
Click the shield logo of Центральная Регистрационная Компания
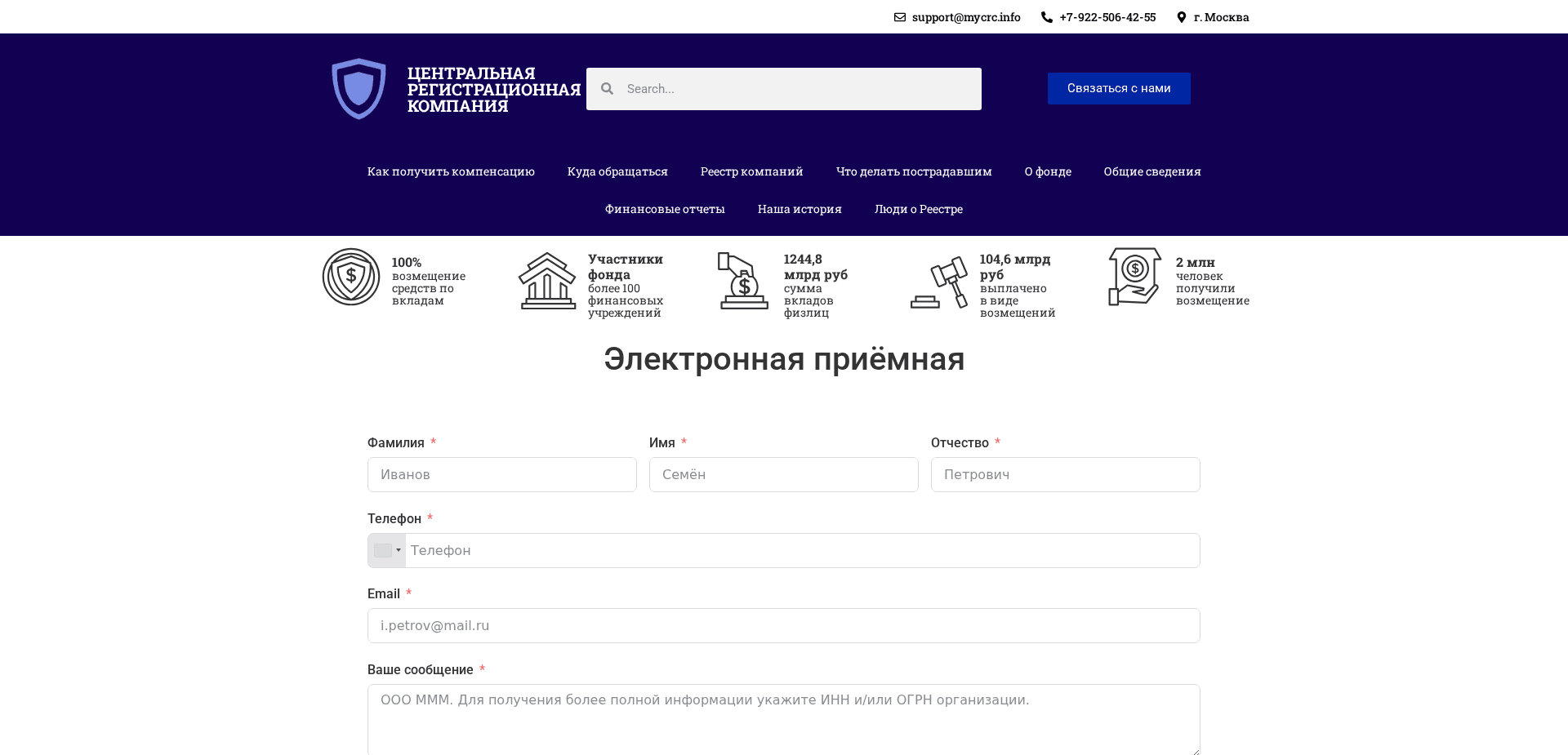pyautogui.click(x=358, y=87)
